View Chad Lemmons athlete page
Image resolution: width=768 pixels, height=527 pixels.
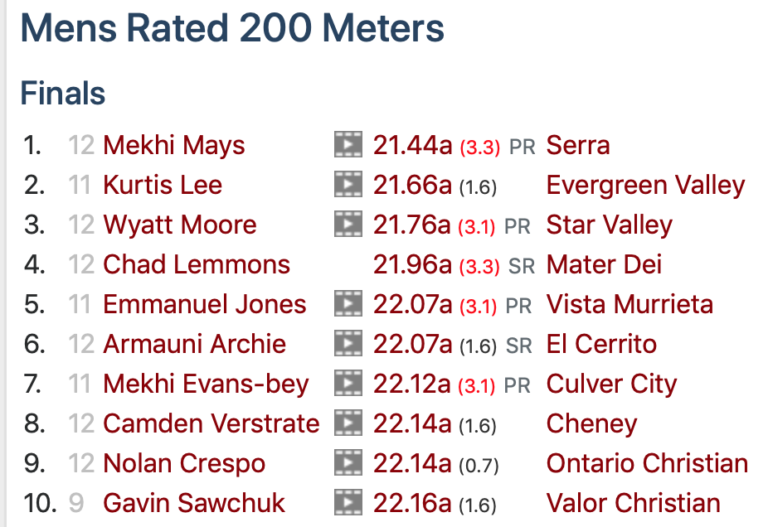196,265
